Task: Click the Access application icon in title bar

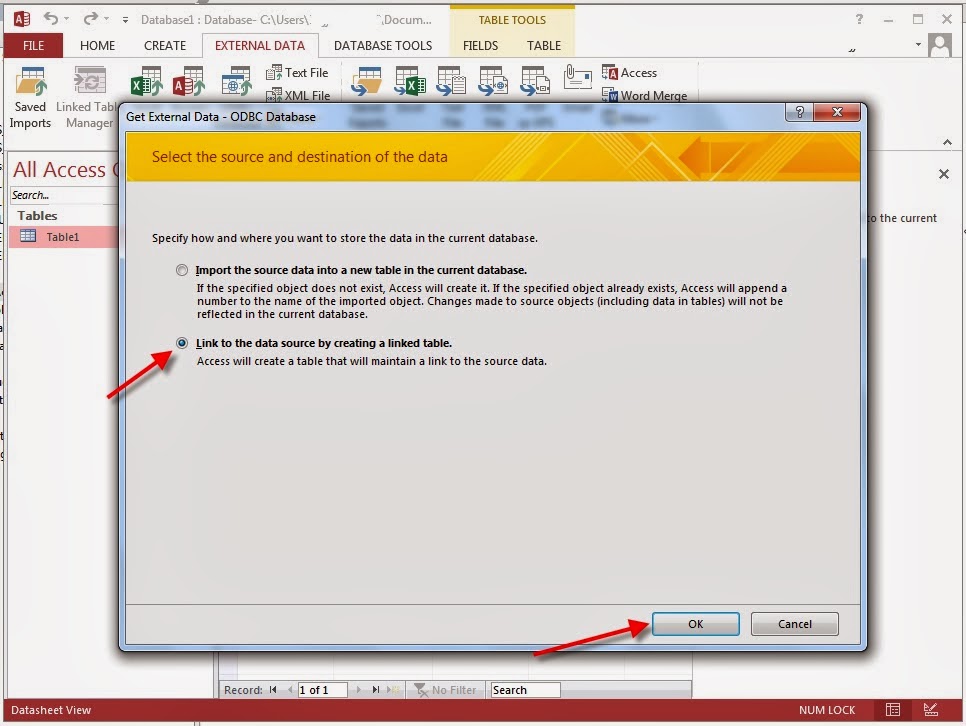Action: 22,19
